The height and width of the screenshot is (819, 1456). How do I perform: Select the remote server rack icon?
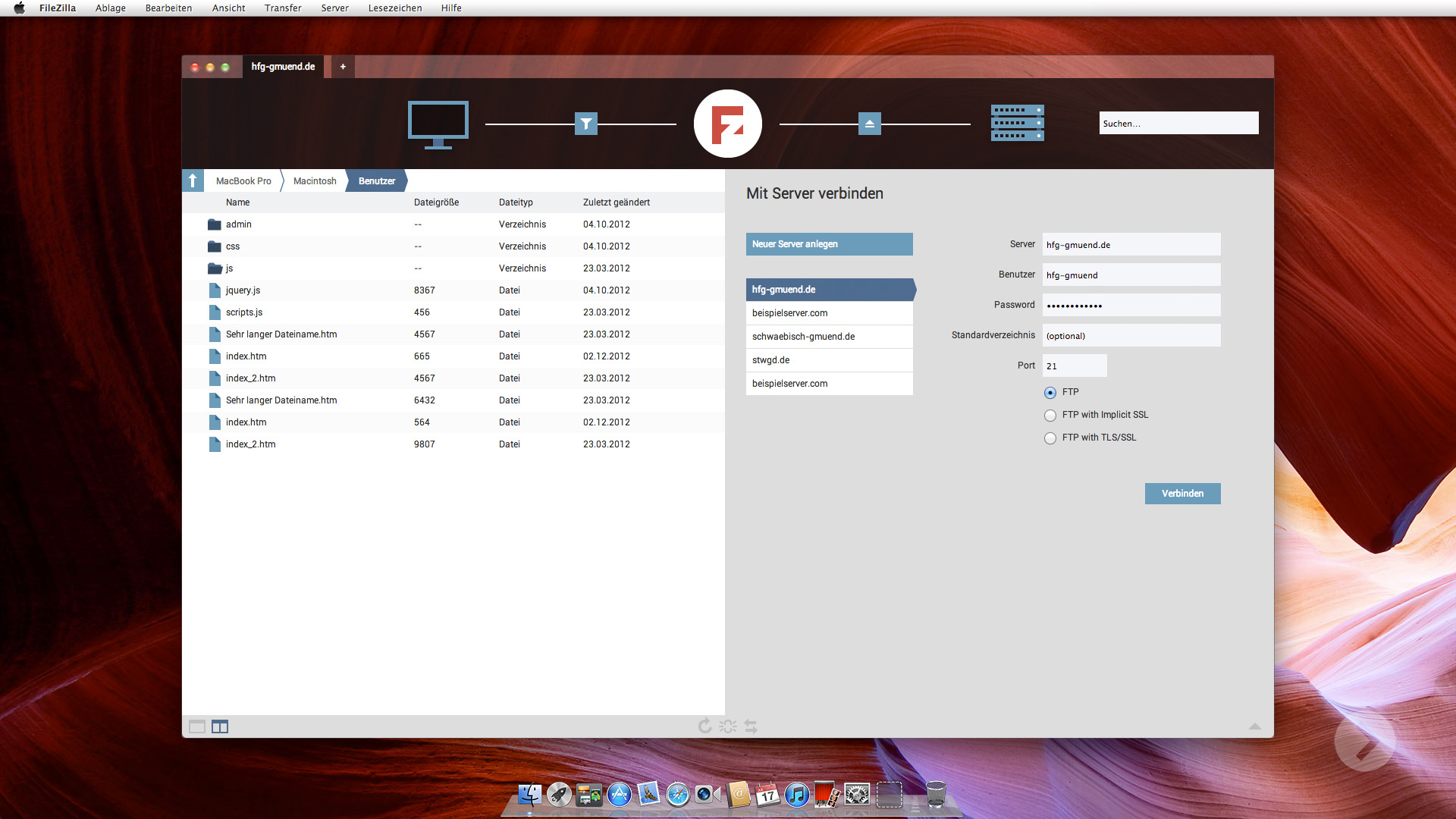1017,122
